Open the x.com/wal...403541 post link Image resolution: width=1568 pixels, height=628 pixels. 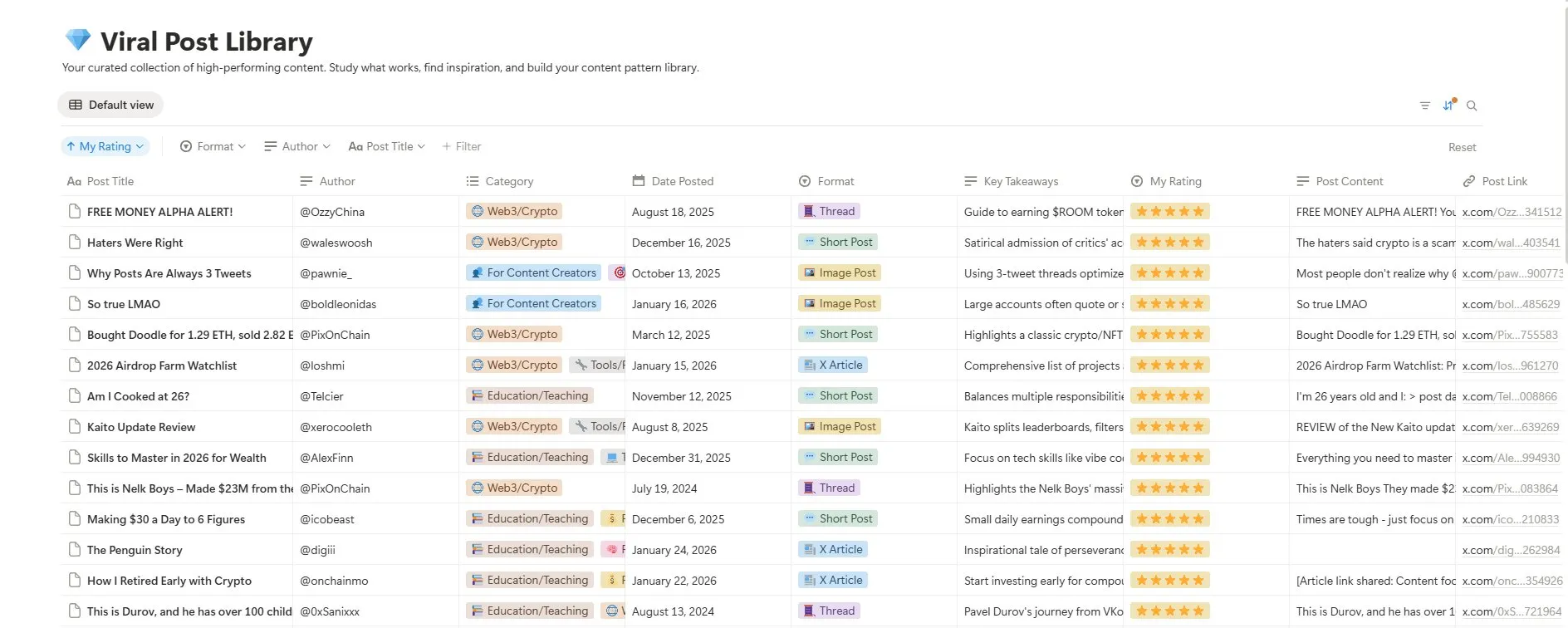(1511, 243)
